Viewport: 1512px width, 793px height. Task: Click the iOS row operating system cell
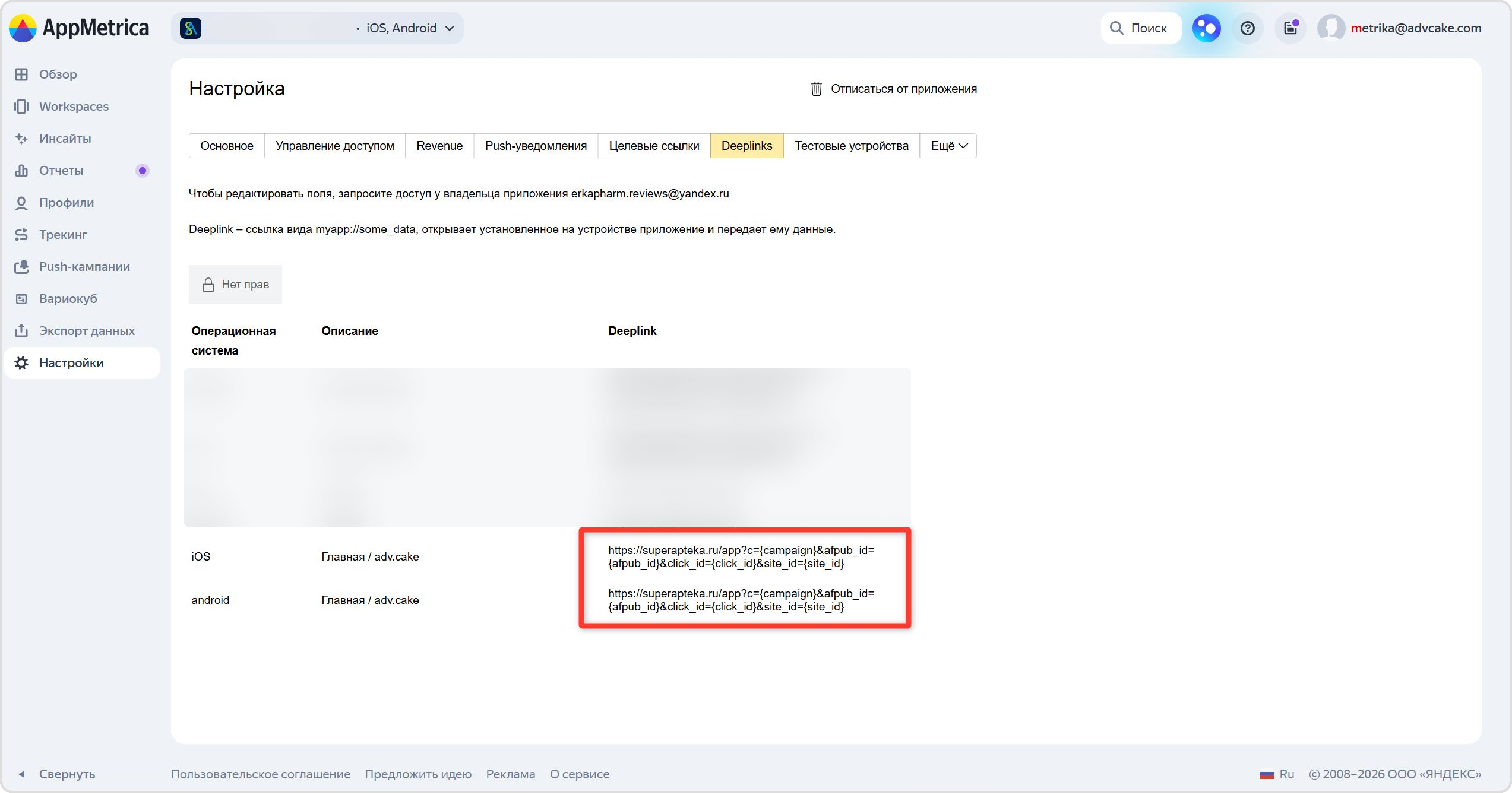pyautogui.click(x=201, y=557)
